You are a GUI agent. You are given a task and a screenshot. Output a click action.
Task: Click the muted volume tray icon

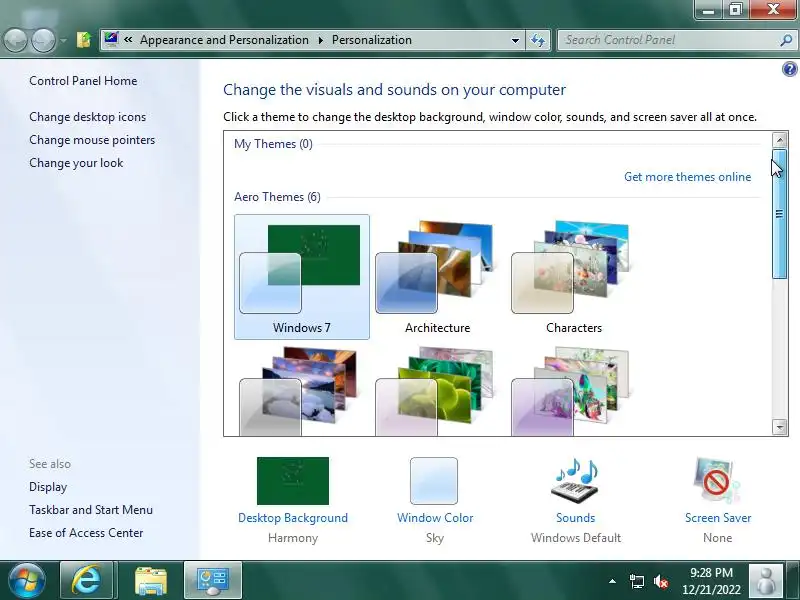coord(661,581)
